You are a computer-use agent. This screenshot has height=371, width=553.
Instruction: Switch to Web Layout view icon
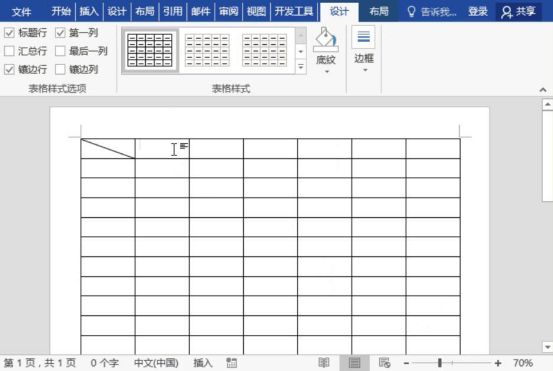coord(384,363)
